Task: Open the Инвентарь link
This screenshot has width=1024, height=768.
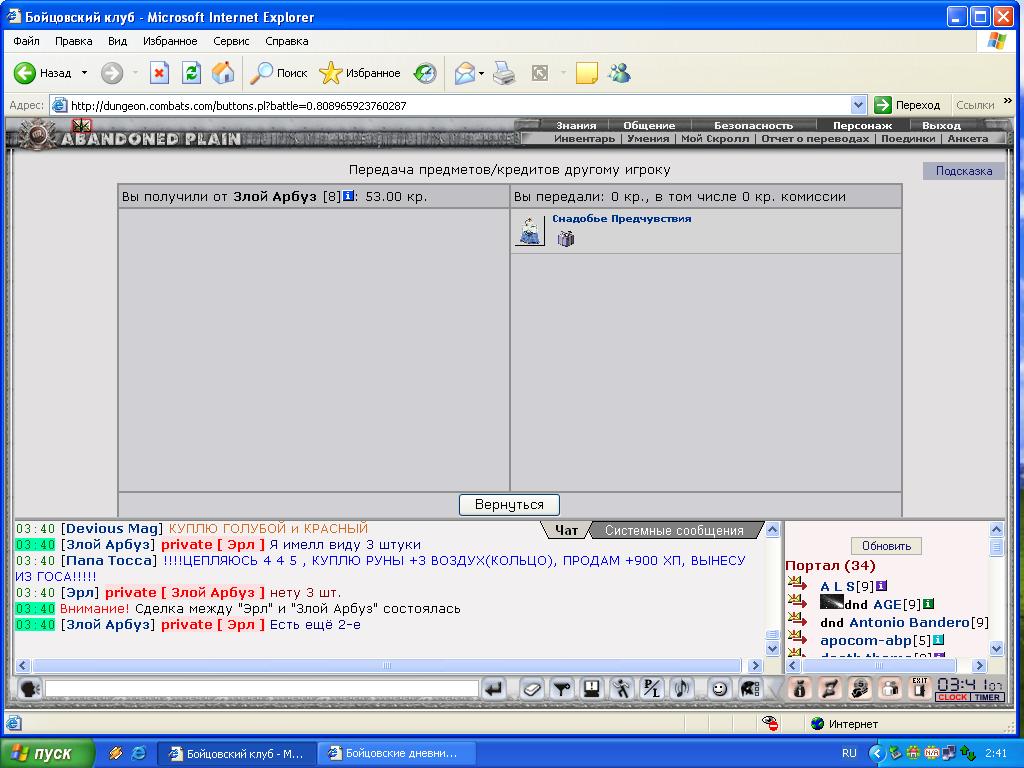Action: click(x=584, y=138)
